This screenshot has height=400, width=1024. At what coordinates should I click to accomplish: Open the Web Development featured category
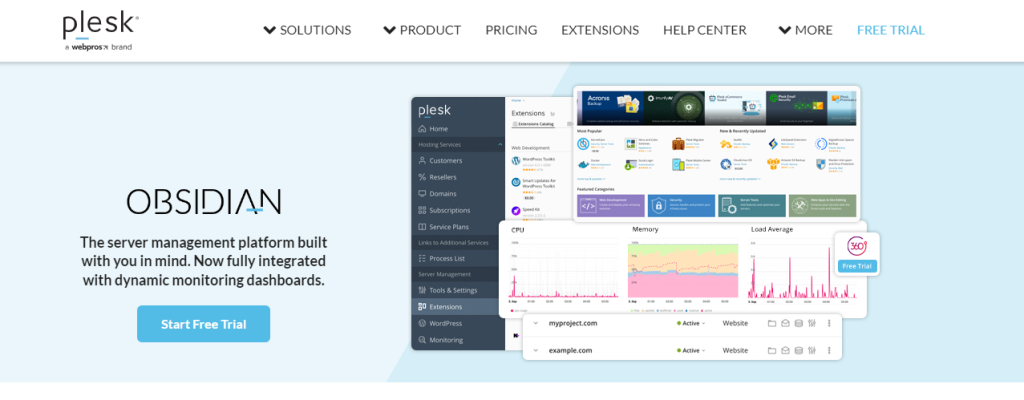611,206
